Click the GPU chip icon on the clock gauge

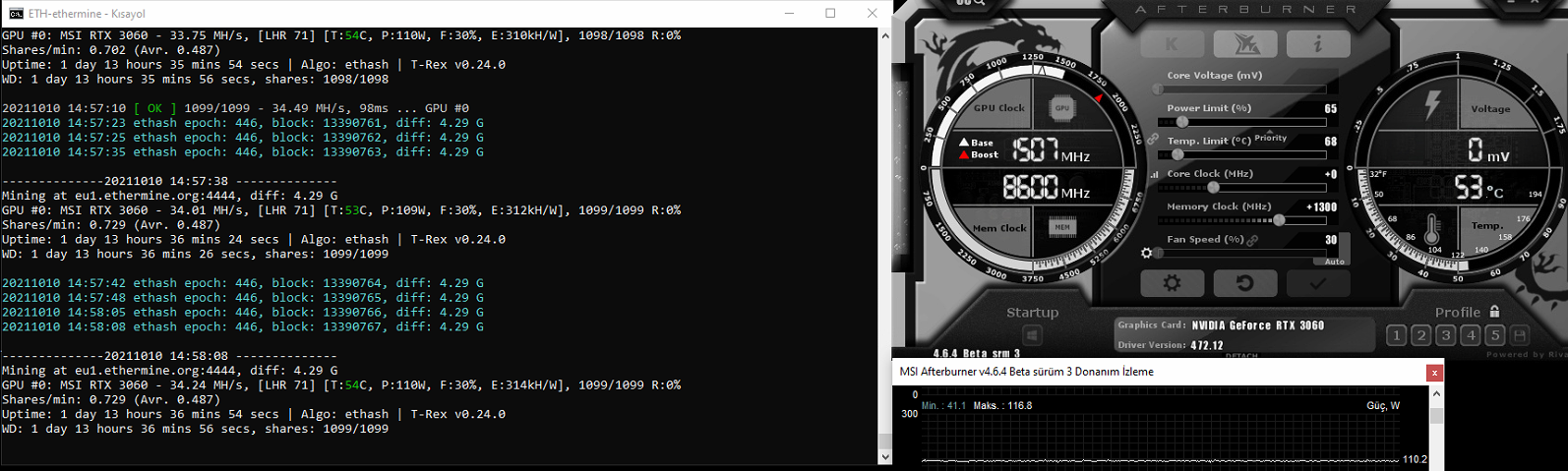click(x=1061, y=108)
